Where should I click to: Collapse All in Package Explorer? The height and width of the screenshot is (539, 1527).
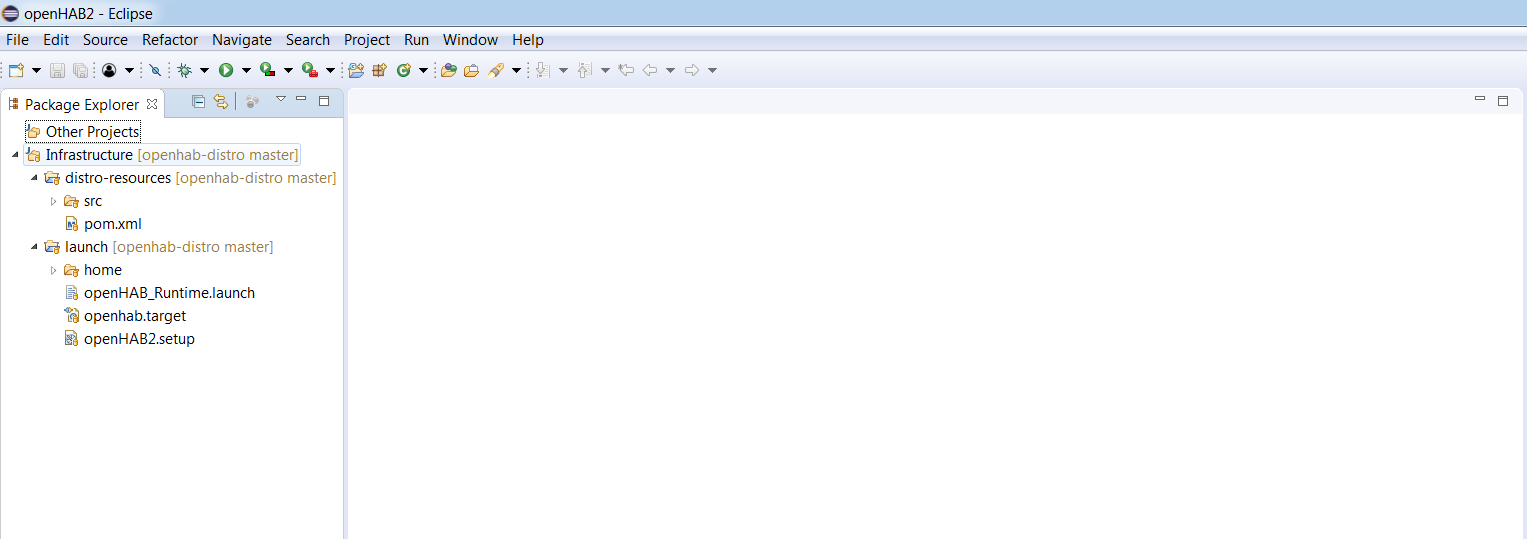click(198, 101)
